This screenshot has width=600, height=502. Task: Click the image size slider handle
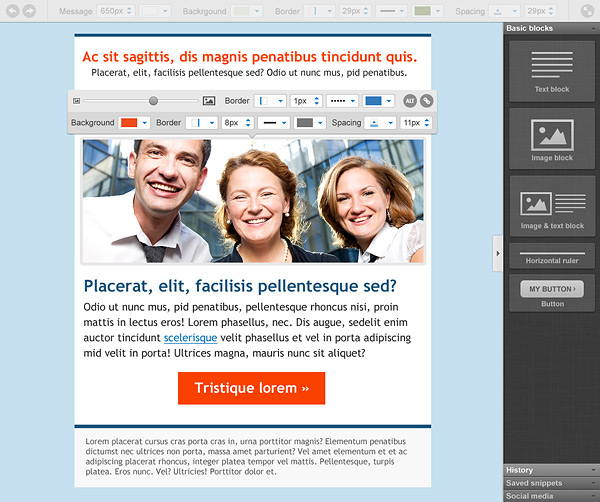(153, 101)
